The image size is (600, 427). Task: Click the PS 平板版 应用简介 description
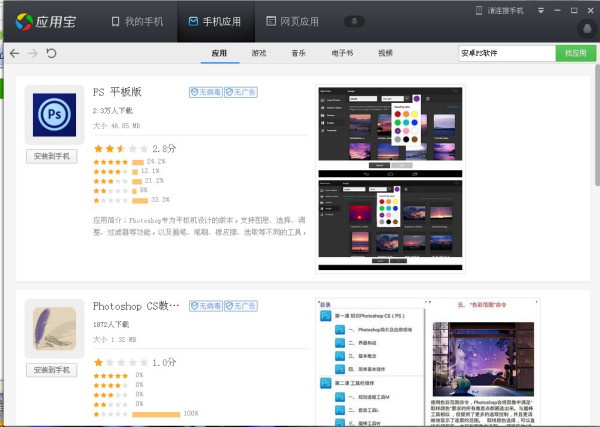point(200,226)
